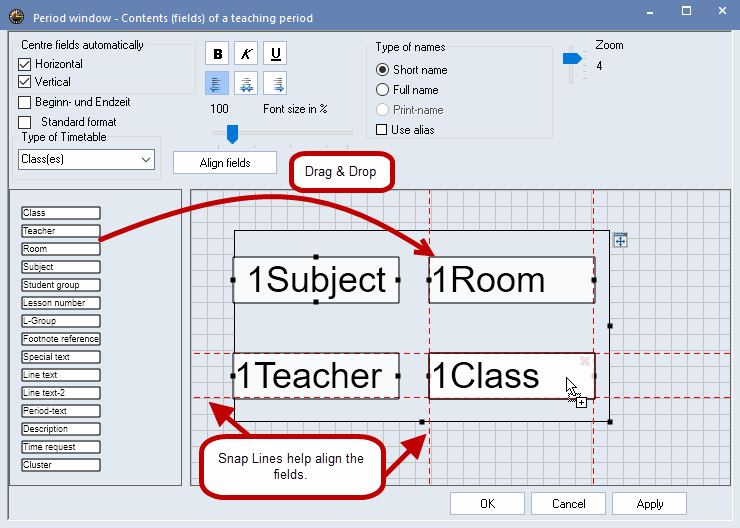This screenshot has width=740, height=528.
Task: Select the Footnote reference field item
Action: 61,339
